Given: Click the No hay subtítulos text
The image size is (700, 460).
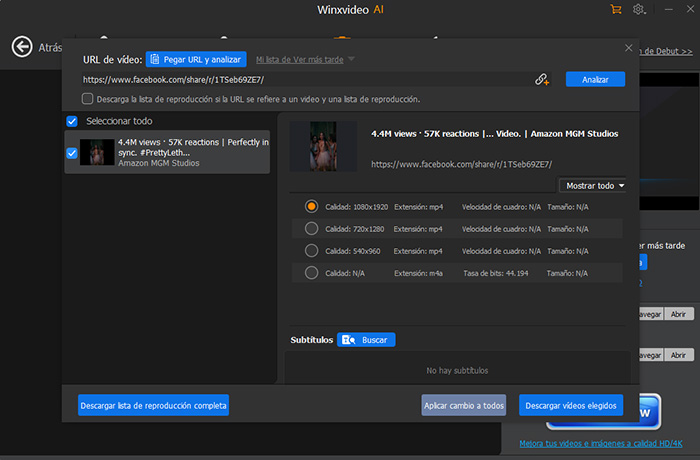Looking at the screenshot, I should 457,371.
